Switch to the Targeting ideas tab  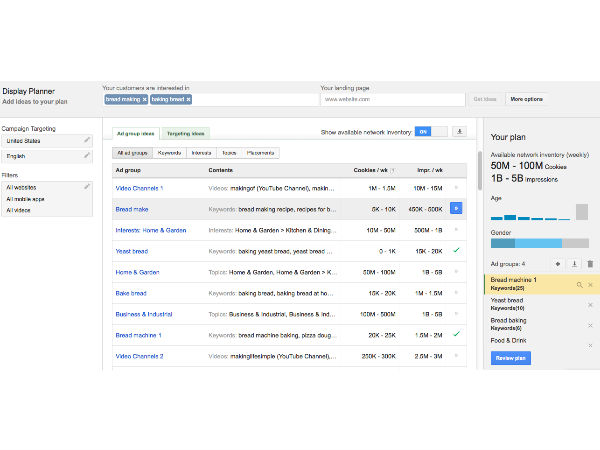point(185,132)
